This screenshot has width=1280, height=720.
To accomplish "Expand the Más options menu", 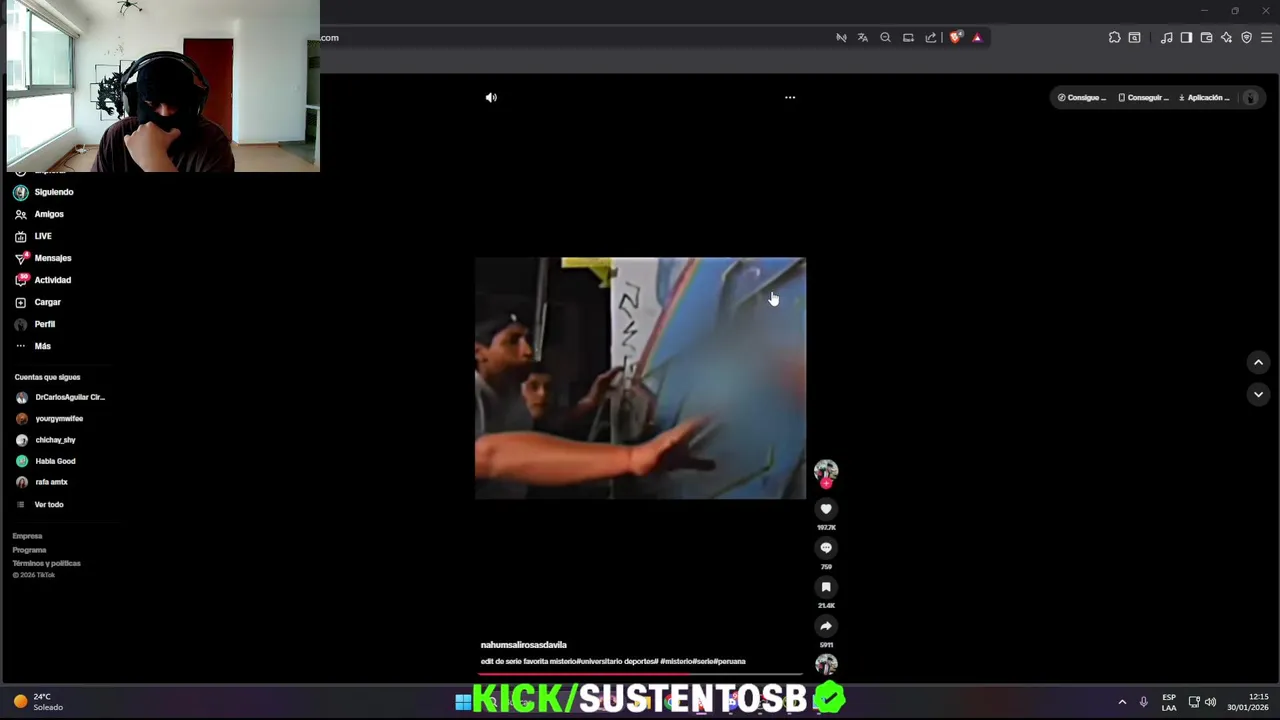I will (x=32, y=346).
